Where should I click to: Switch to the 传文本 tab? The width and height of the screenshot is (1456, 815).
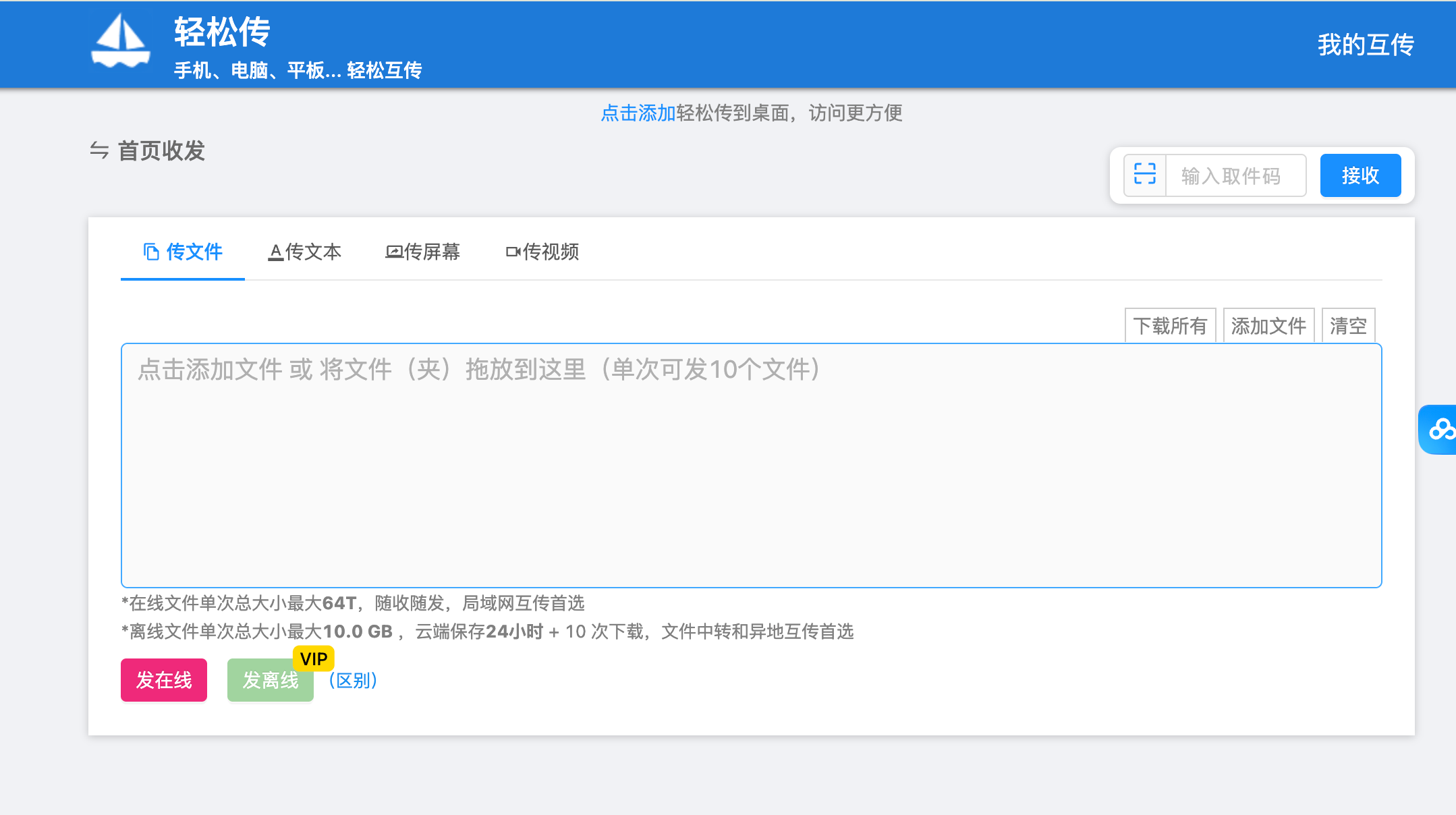coord(312,252)
